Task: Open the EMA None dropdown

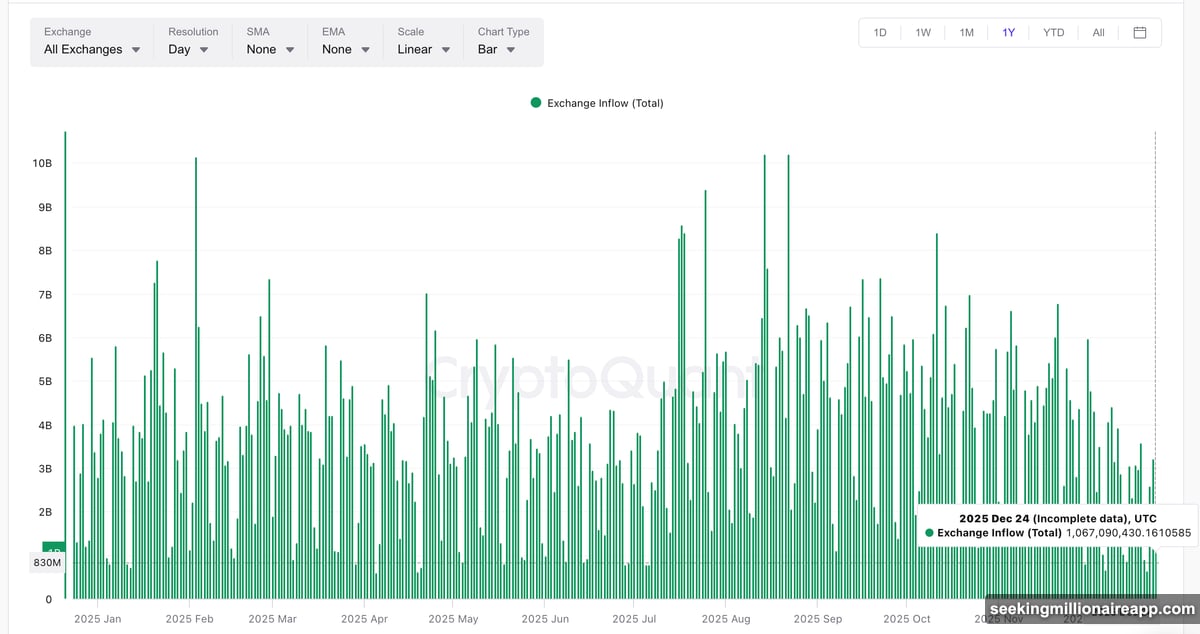Action: 343,49
